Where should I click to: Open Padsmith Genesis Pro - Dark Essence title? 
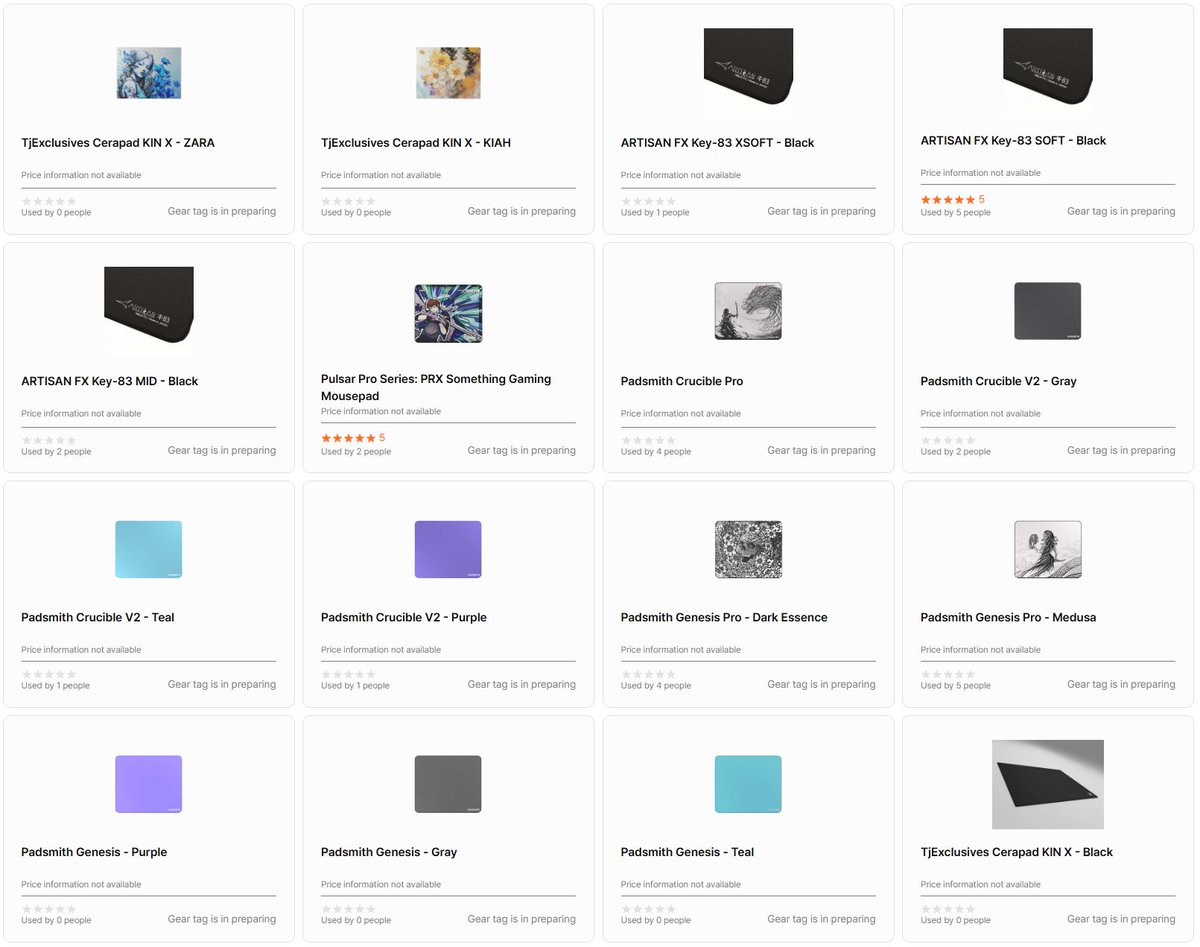(x=724, y=617)
